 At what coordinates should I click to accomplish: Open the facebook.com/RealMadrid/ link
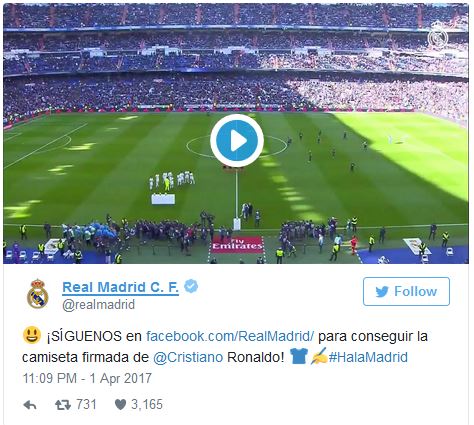(x=230, y=336)
